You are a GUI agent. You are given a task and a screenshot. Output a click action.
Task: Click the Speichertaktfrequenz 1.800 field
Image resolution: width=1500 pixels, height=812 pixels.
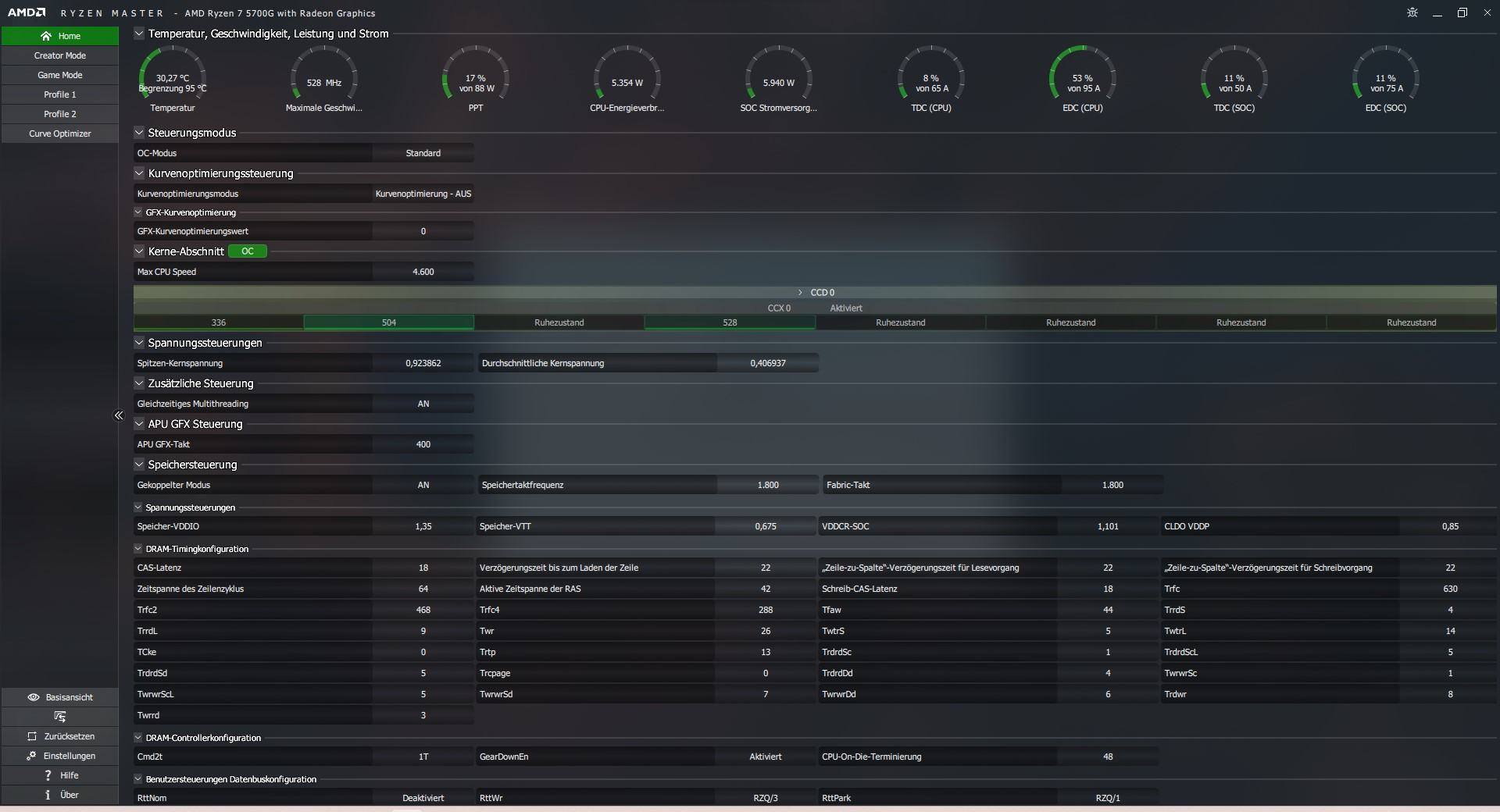[x=768, y=485]
